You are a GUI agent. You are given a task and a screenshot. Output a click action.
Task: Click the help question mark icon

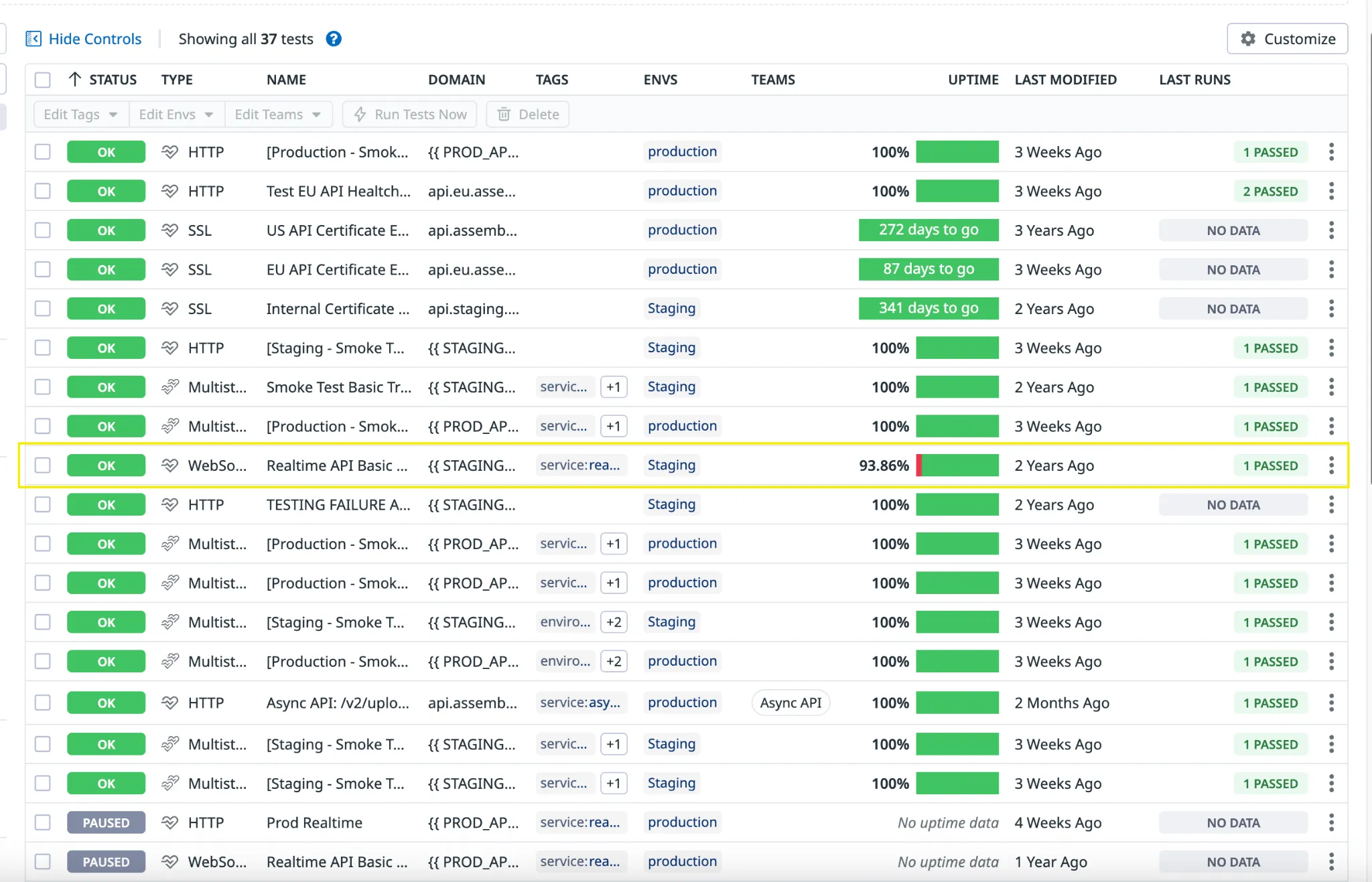[334, 39]
